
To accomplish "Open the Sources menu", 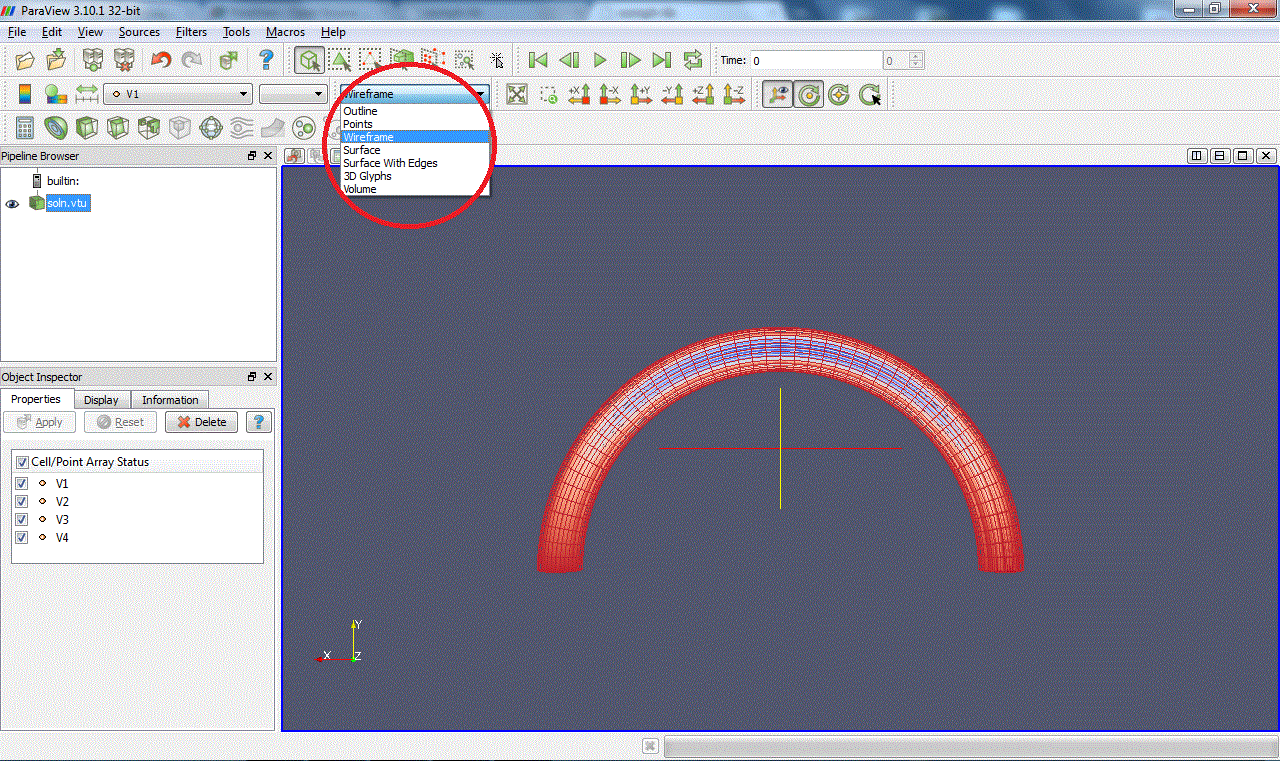I will [x=139, y=32].
